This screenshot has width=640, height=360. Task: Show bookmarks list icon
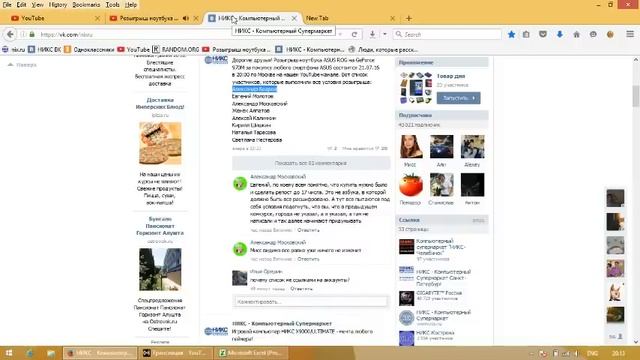[x=526, y=35]
